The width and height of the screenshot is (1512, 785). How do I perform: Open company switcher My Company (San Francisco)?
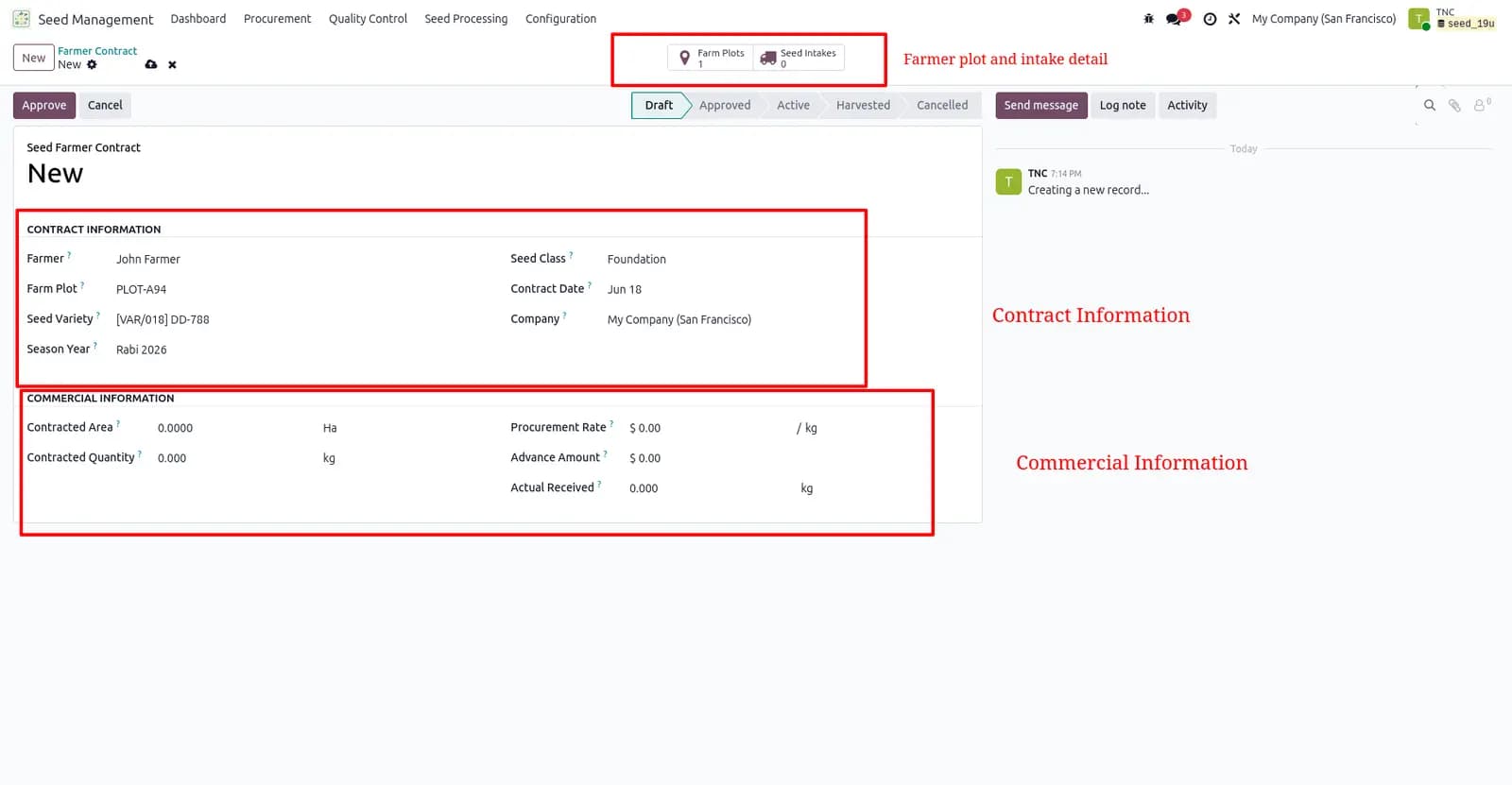(x=1323, y=19)
